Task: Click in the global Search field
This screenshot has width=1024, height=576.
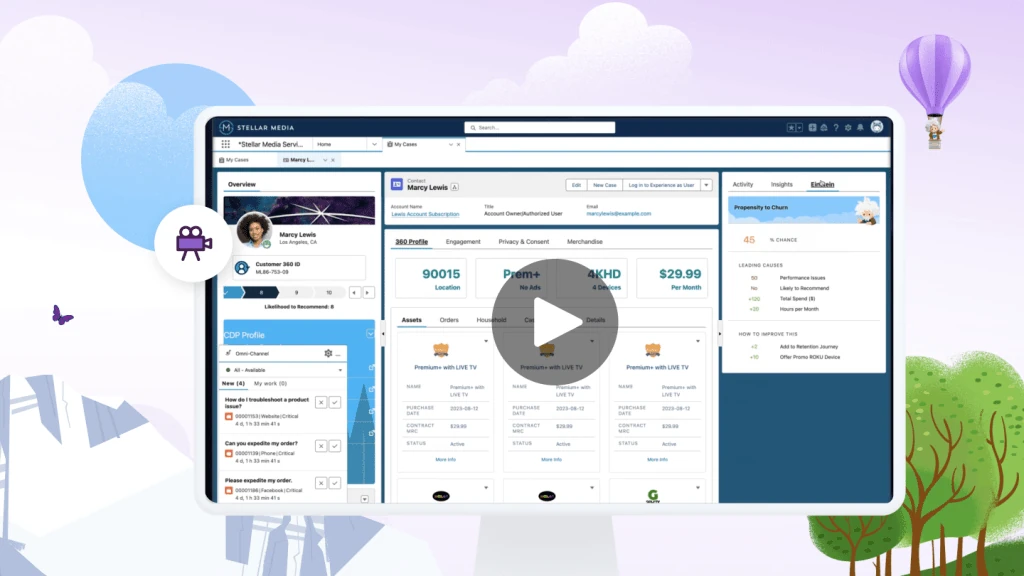Action: (539, 127)
